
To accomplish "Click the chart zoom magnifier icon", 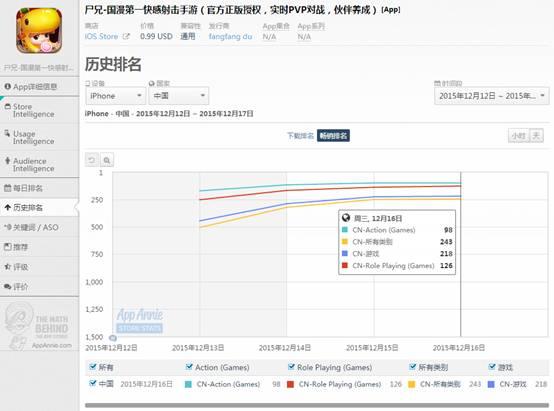I will 107,160.
